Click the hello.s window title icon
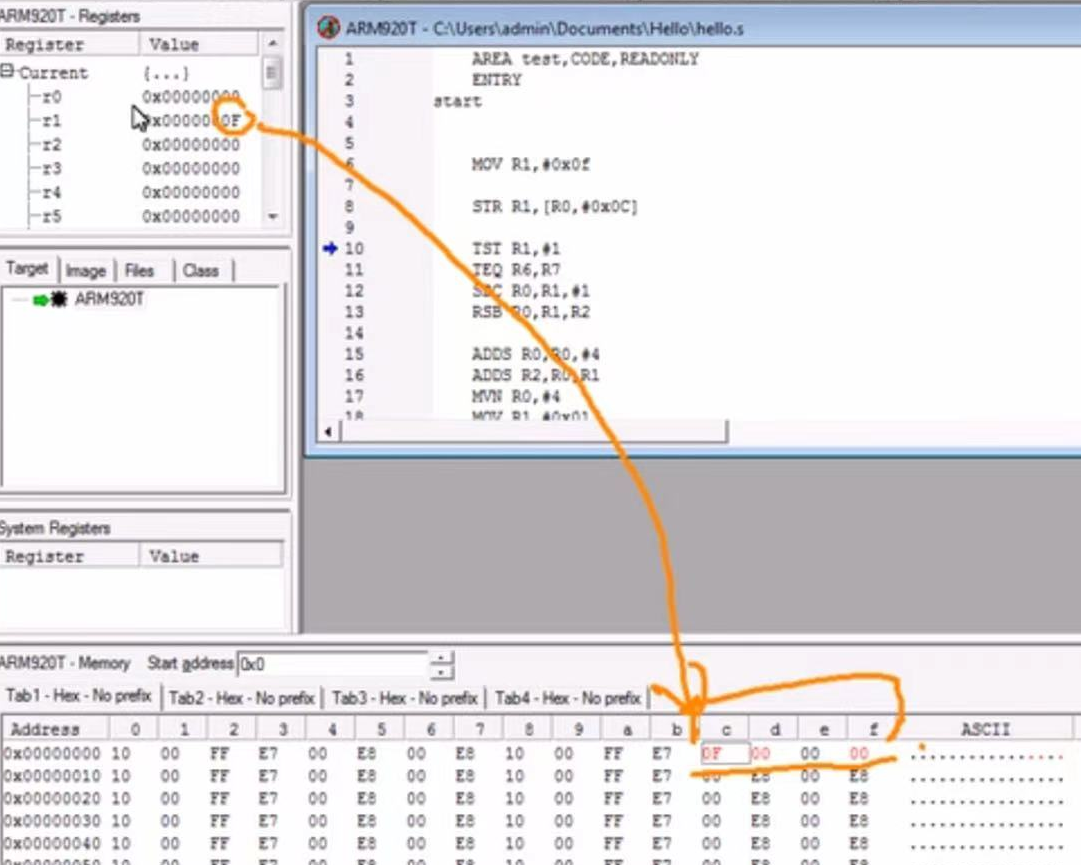Image resolution: width=1081 pixels, height=865 pixels. [x=329, y=28]
